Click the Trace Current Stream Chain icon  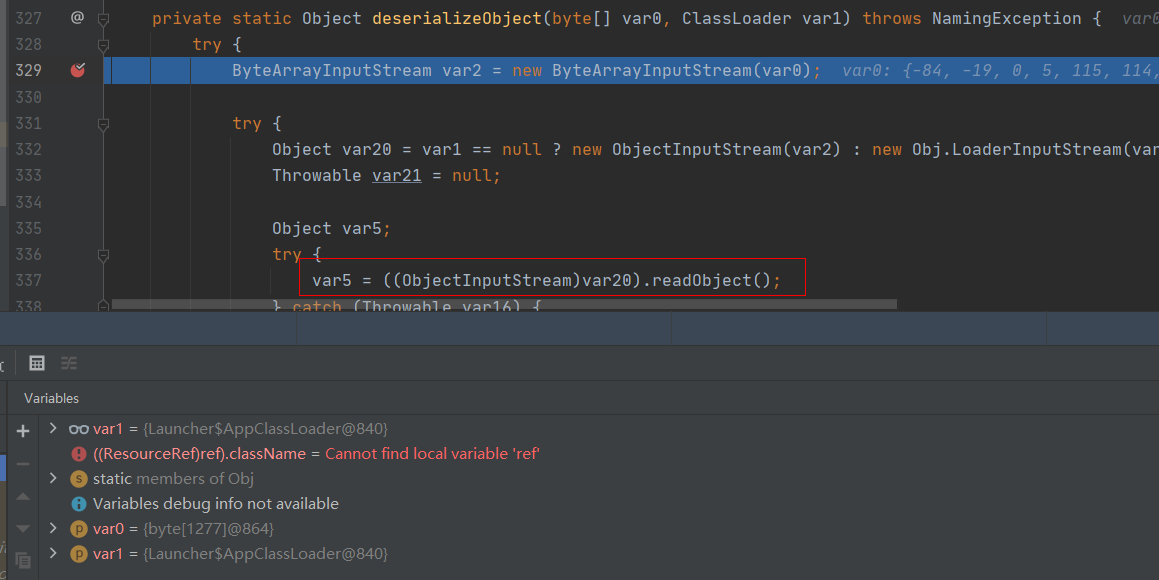pos(69,363)
